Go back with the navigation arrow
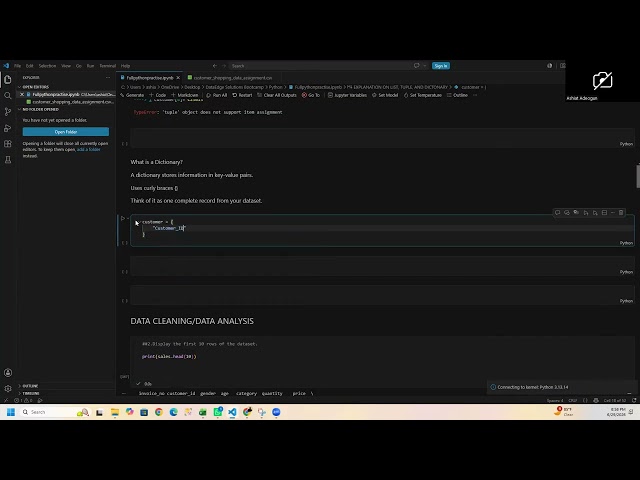The height and width of the screenshot is (480, 640). (x=215, y=66)
